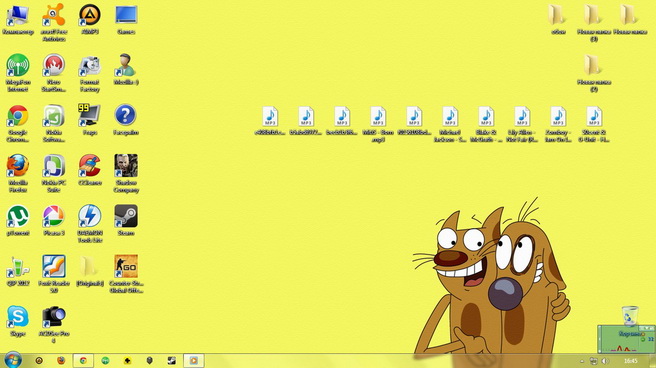Open the Skype desktop shortcut

tap(18, 321)
